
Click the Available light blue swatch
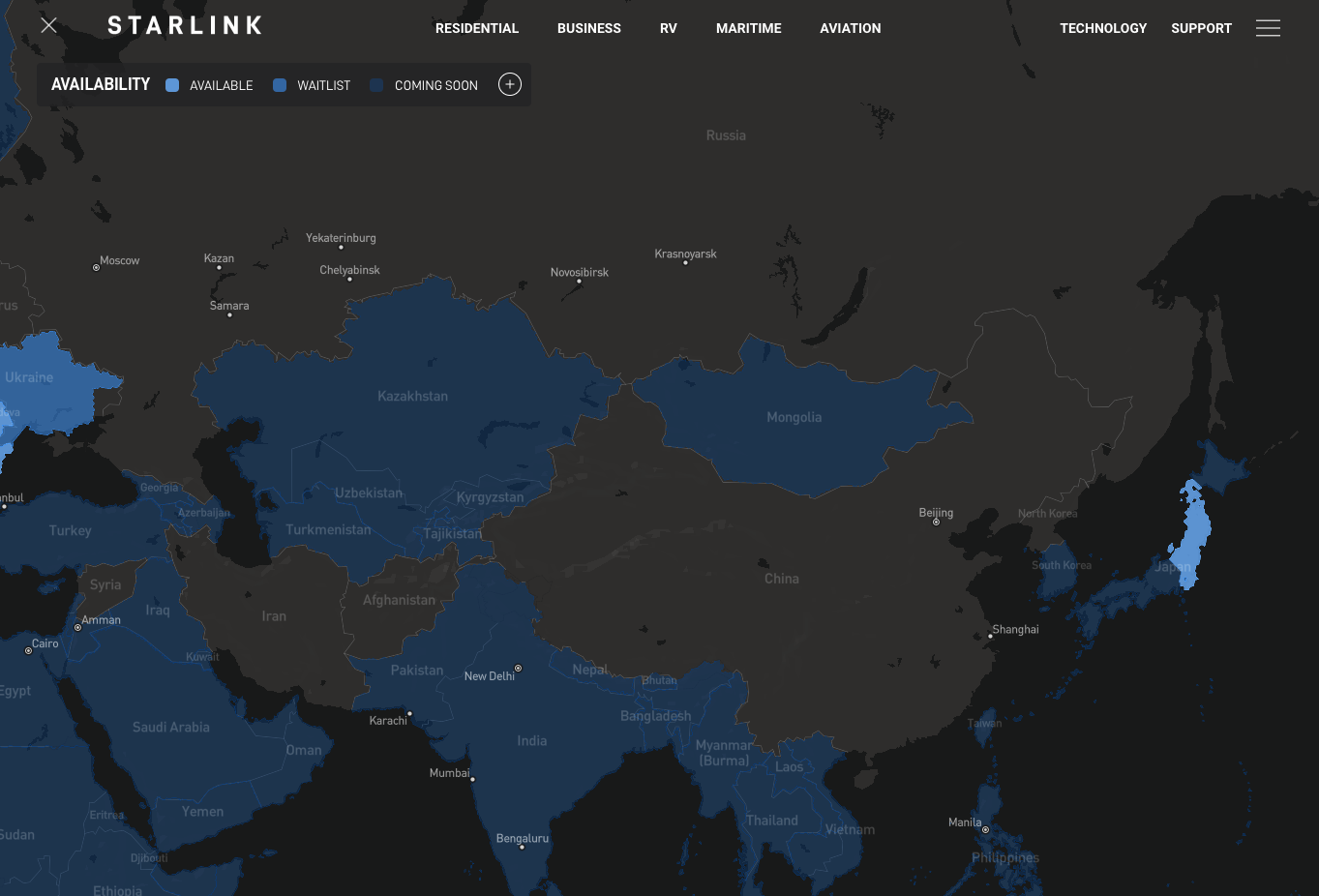(172, 85)
